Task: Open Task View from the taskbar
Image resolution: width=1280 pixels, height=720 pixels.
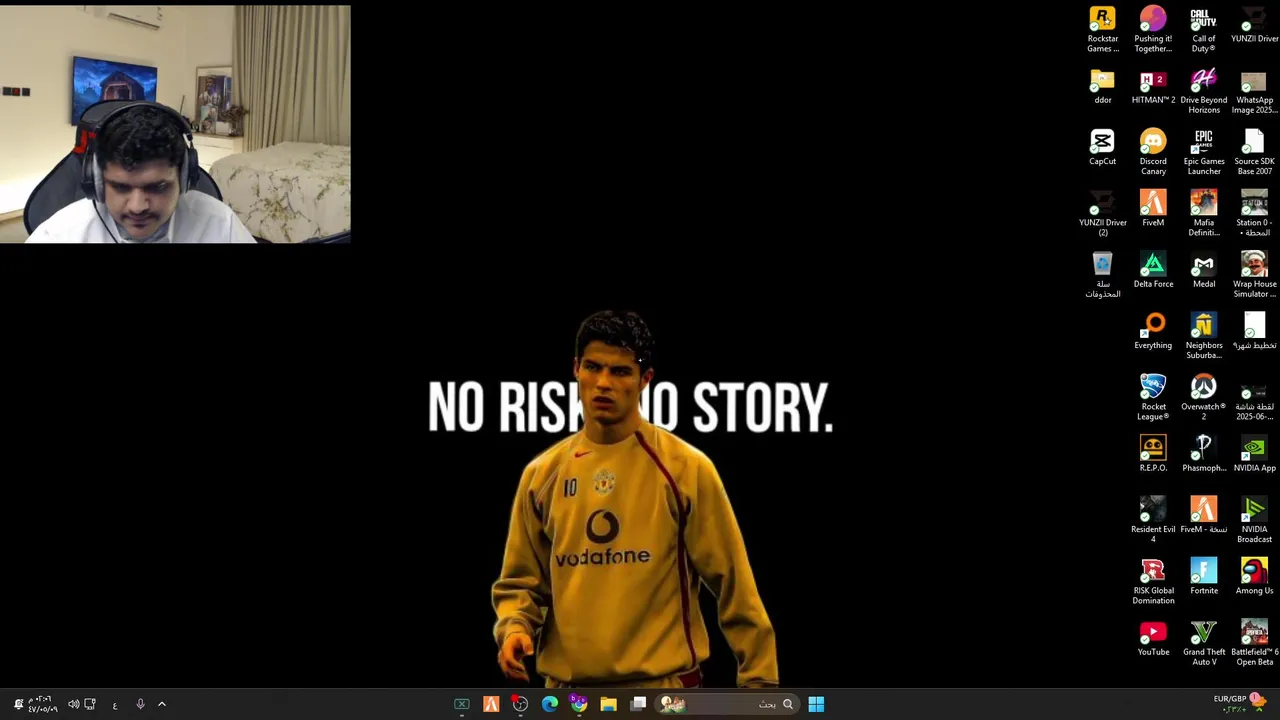Action: (x=639, y=704)
